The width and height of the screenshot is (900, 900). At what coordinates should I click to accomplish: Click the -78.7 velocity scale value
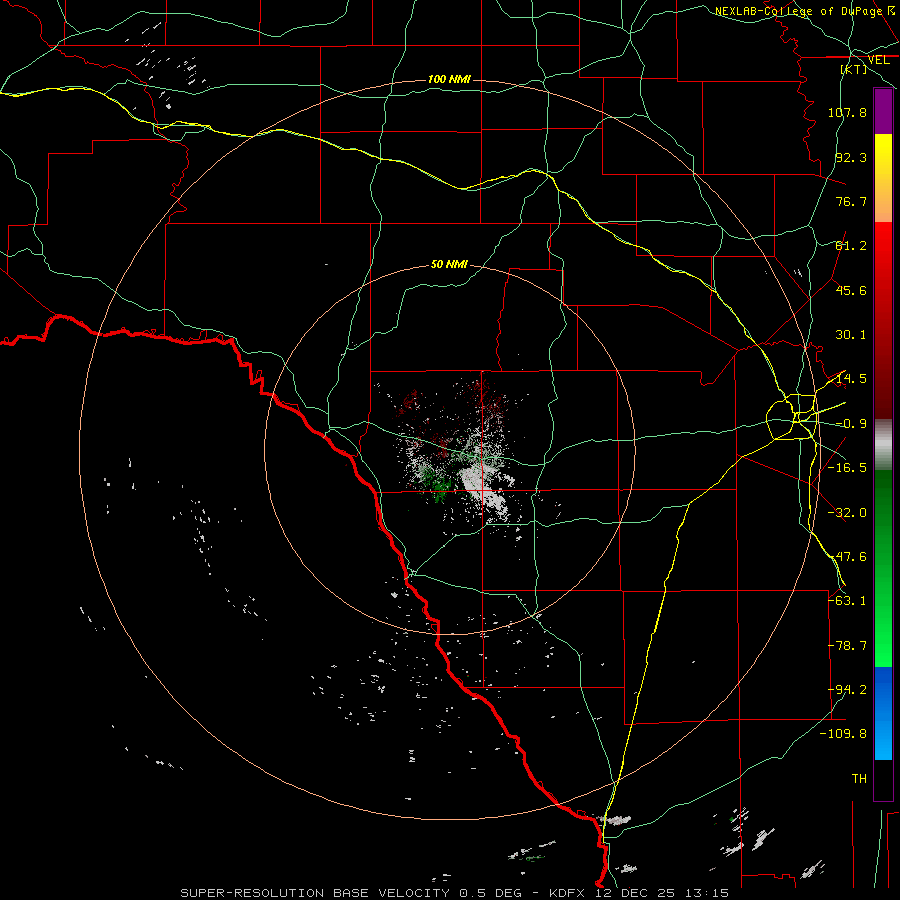click(847, 646)
